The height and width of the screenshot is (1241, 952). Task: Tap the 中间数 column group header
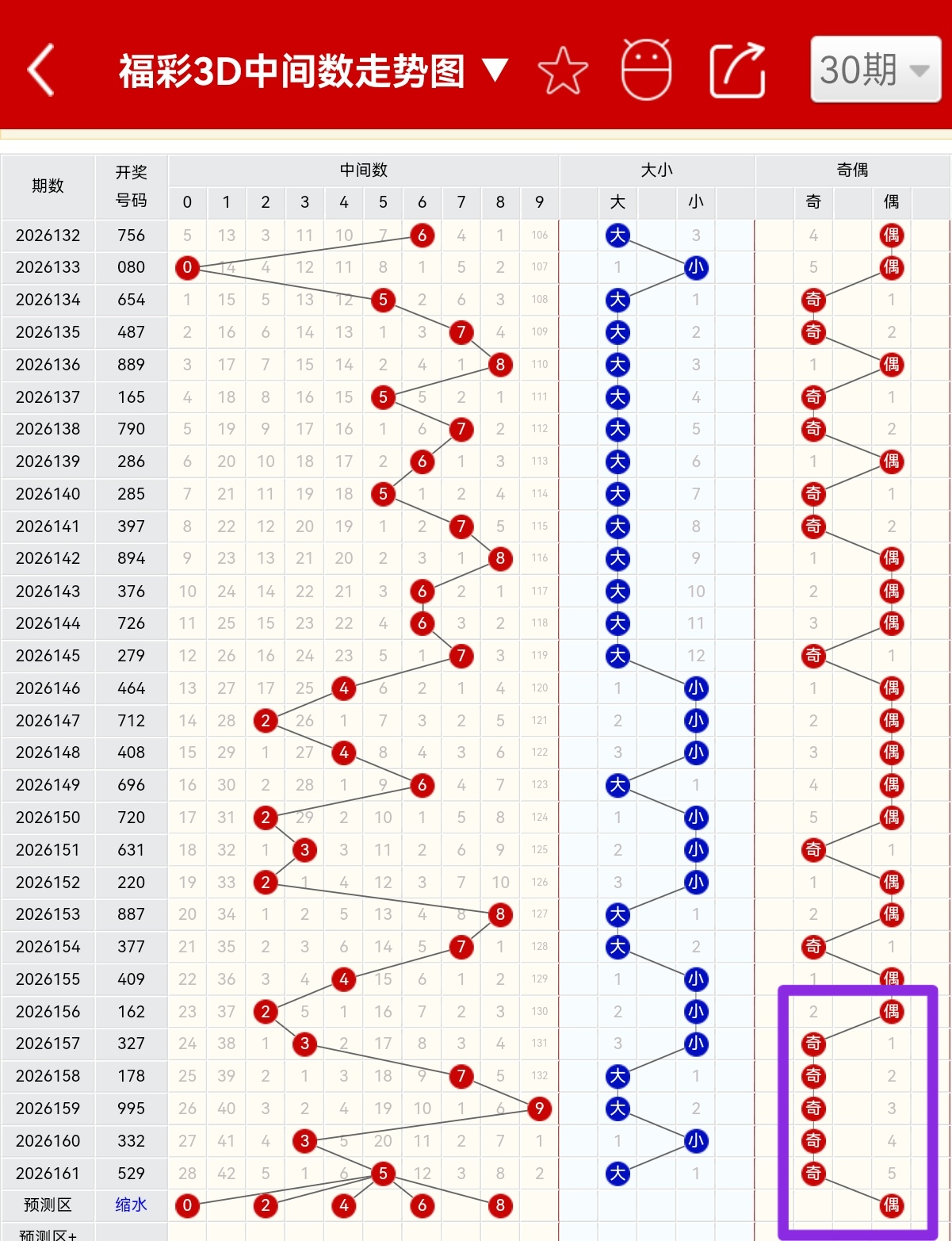(364, 170)
